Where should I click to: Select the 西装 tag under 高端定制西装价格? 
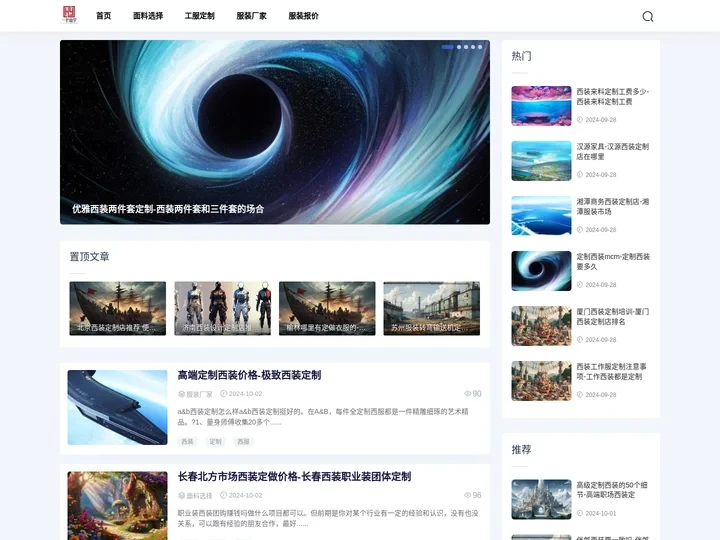187,441
